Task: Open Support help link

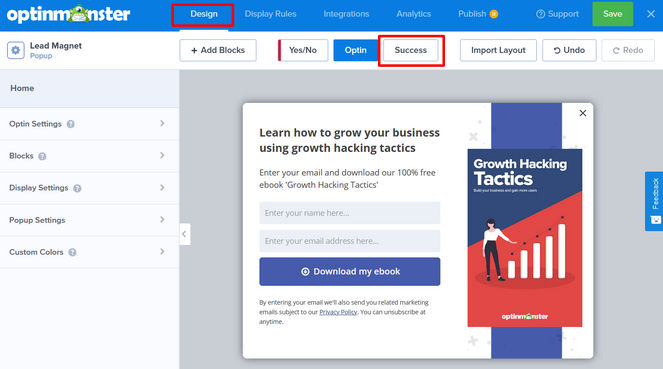Action: coord(557,14)
